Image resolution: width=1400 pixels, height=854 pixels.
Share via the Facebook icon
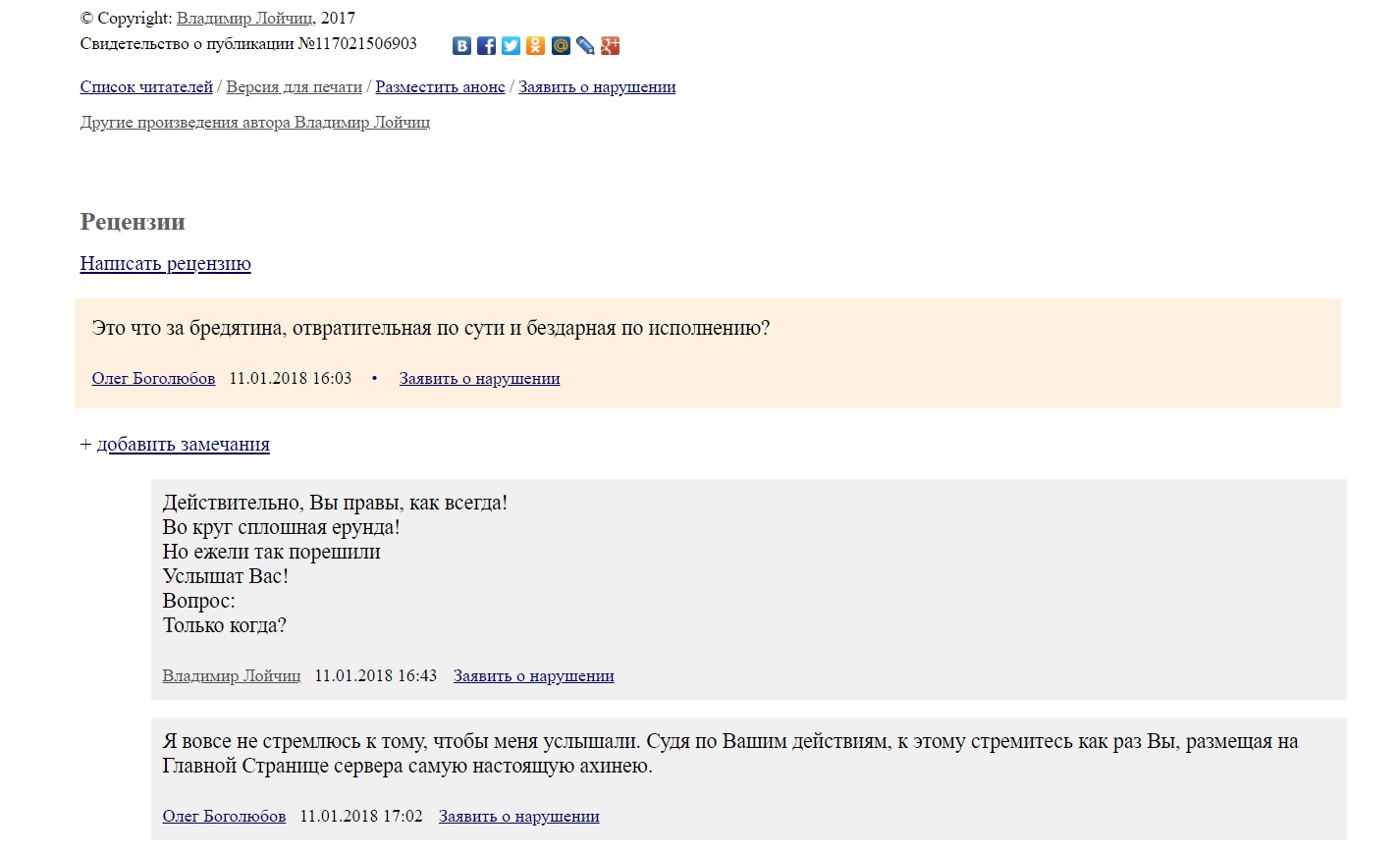[486, 46]
